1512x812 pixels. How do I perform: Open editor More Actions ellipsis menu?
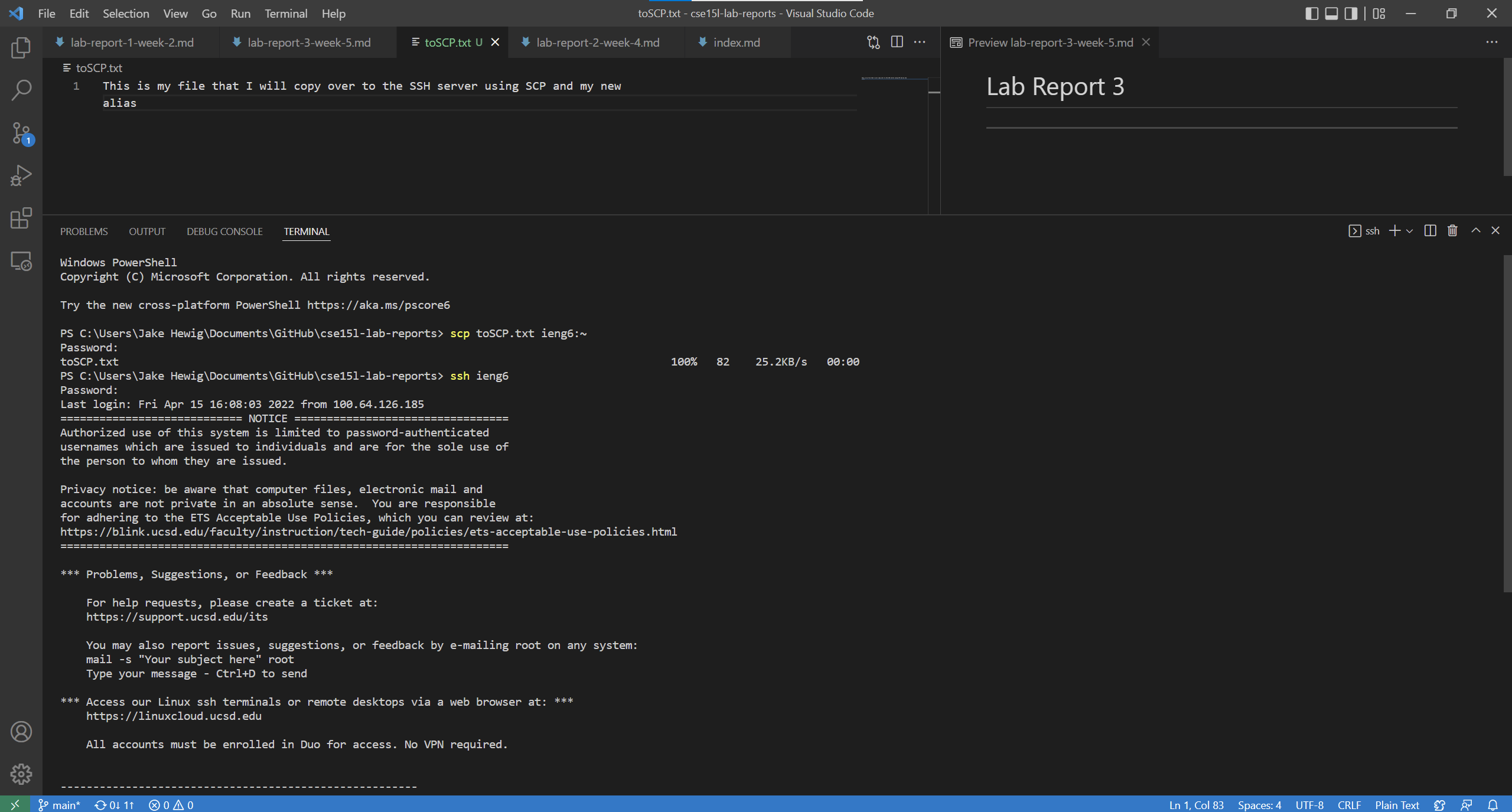click(920, 43)
